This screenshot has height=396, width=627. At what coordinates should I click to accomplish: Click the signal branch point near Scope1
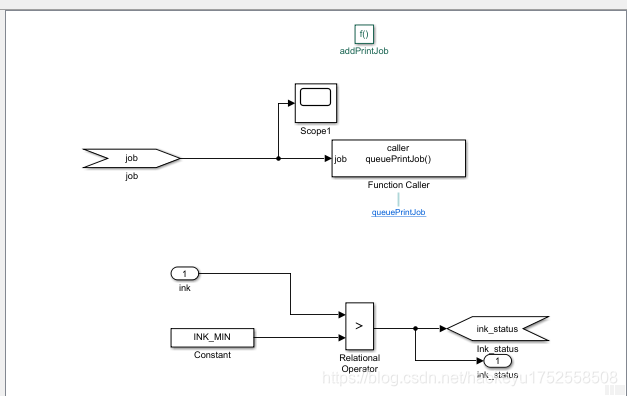point(278,158)
